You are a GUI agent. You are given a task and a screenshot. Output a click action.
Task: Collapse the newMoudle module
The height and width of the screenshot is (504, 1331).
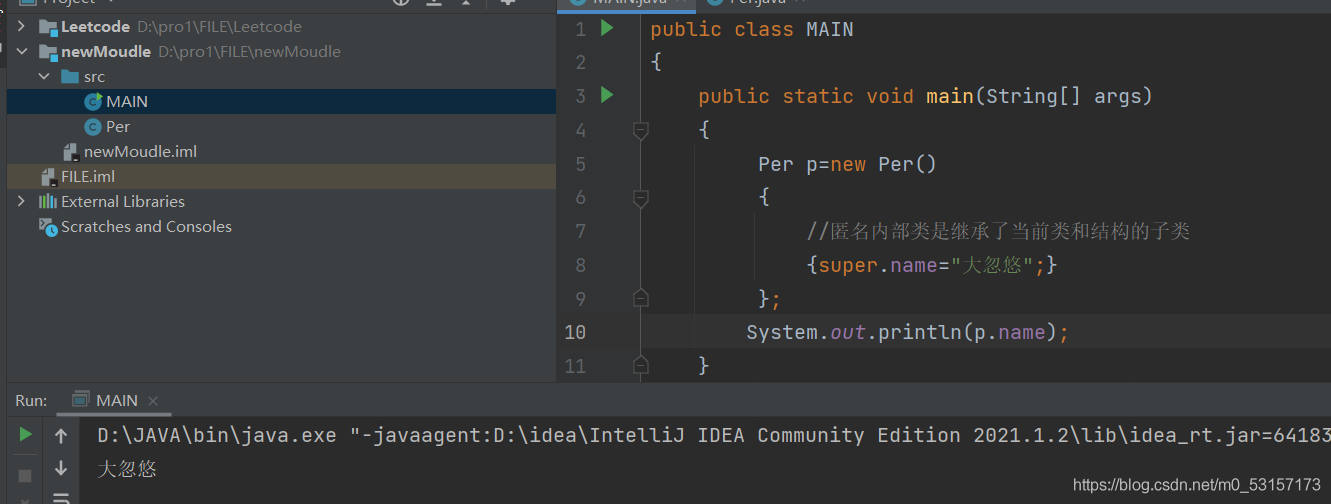click(21, 51)
